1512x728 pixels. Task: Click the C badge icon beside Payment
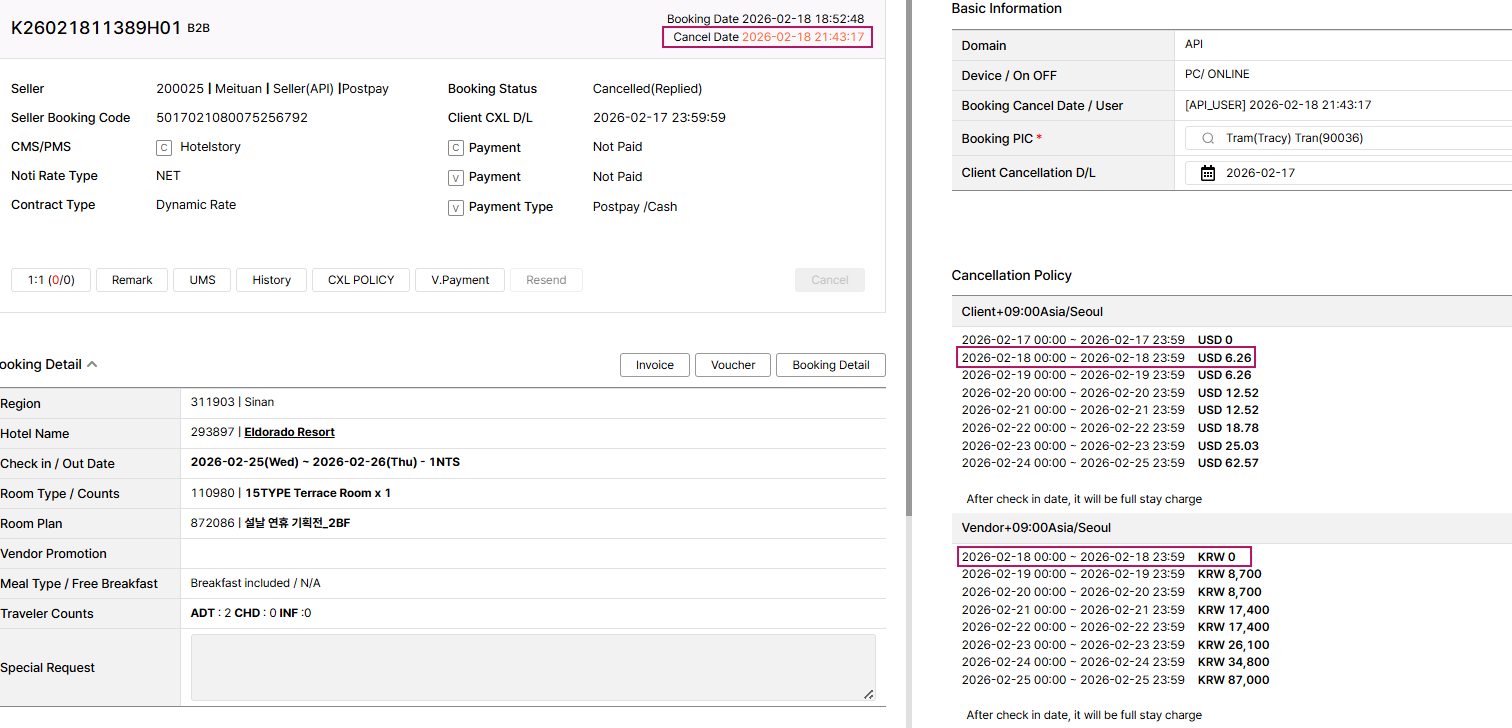pyautogui.click(x=456, y=148)
